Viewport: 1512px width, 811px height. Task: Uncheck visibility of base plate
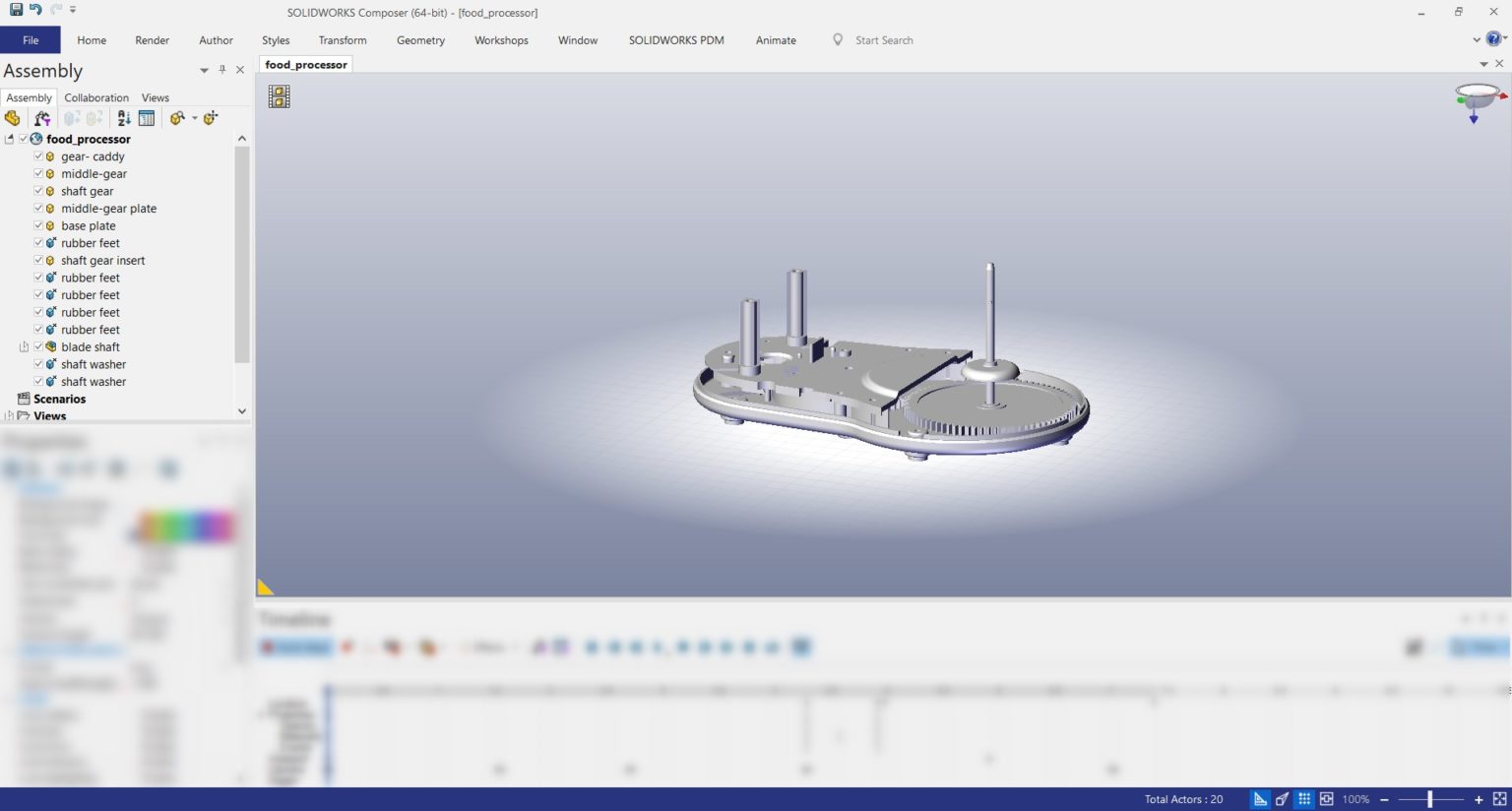[x=38, y=225]
